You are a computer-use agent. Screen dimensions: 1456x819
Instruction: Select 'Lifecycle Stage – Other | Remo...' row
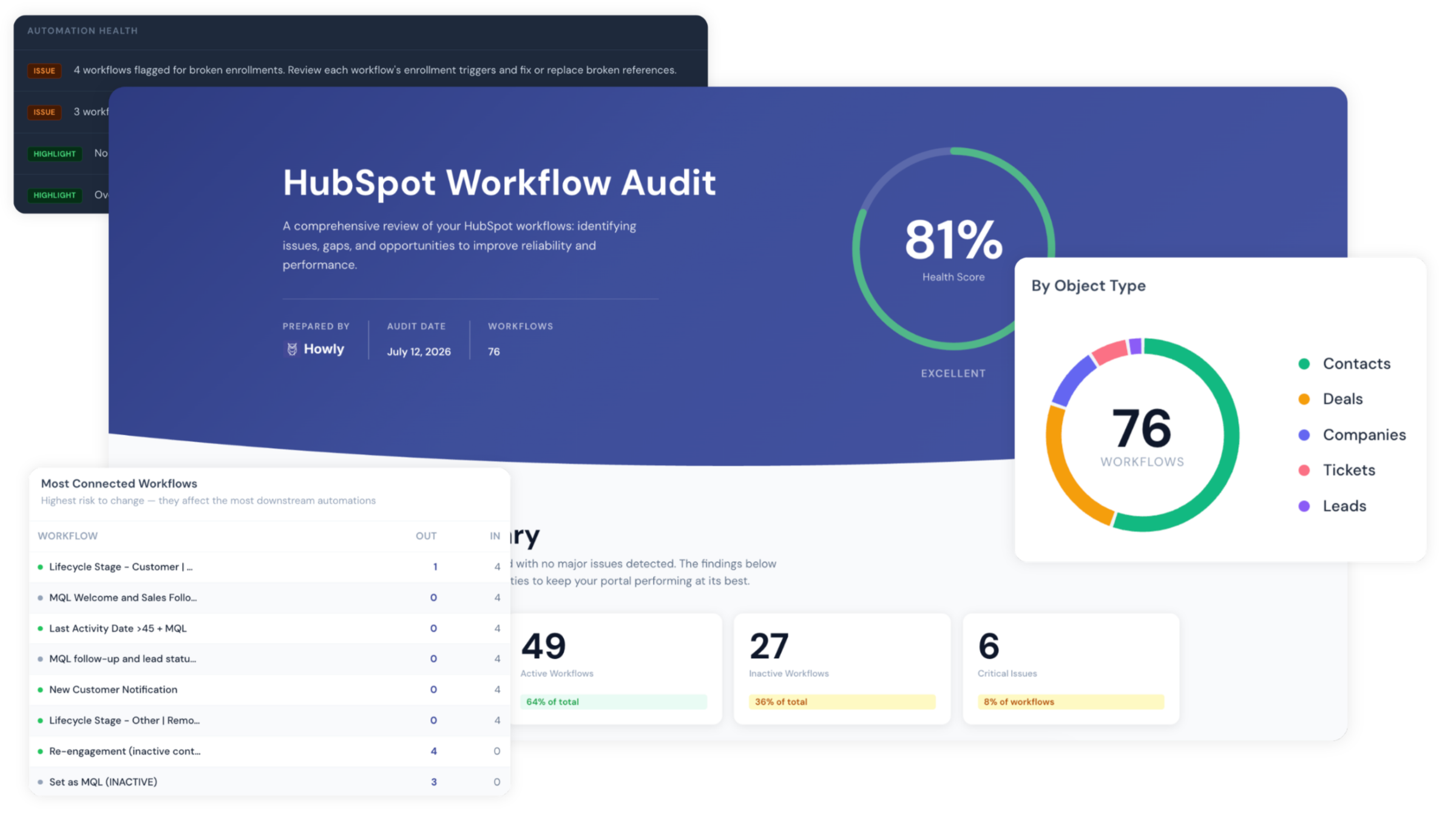tap(269, 721)
